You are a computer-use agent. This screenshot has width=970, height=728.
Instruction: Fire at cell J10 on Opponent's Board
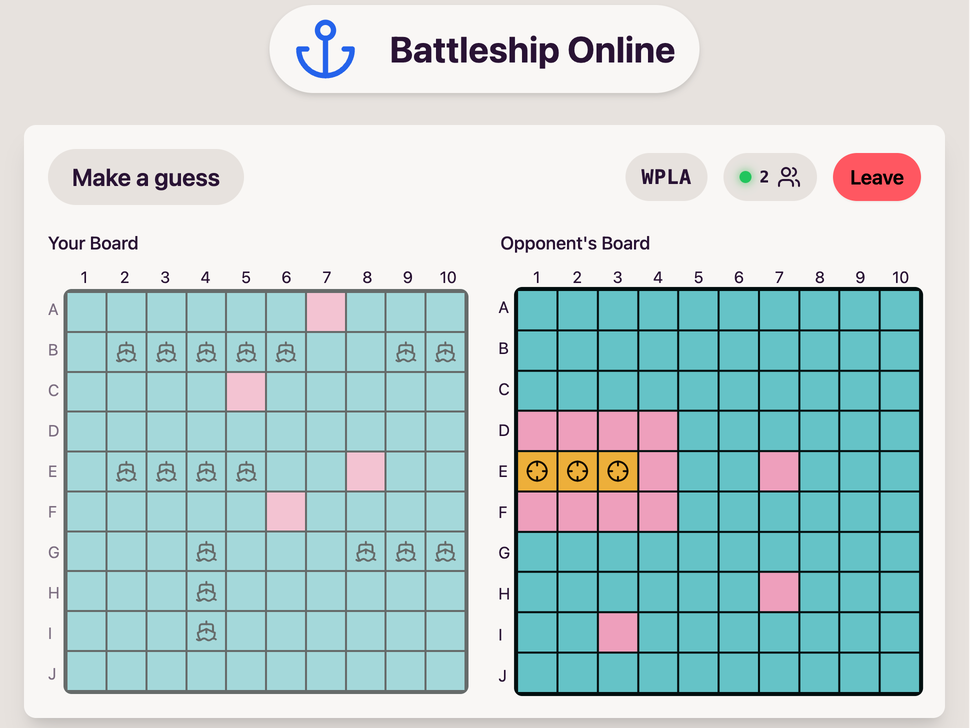pyautogui.click(x=900, y=673)
